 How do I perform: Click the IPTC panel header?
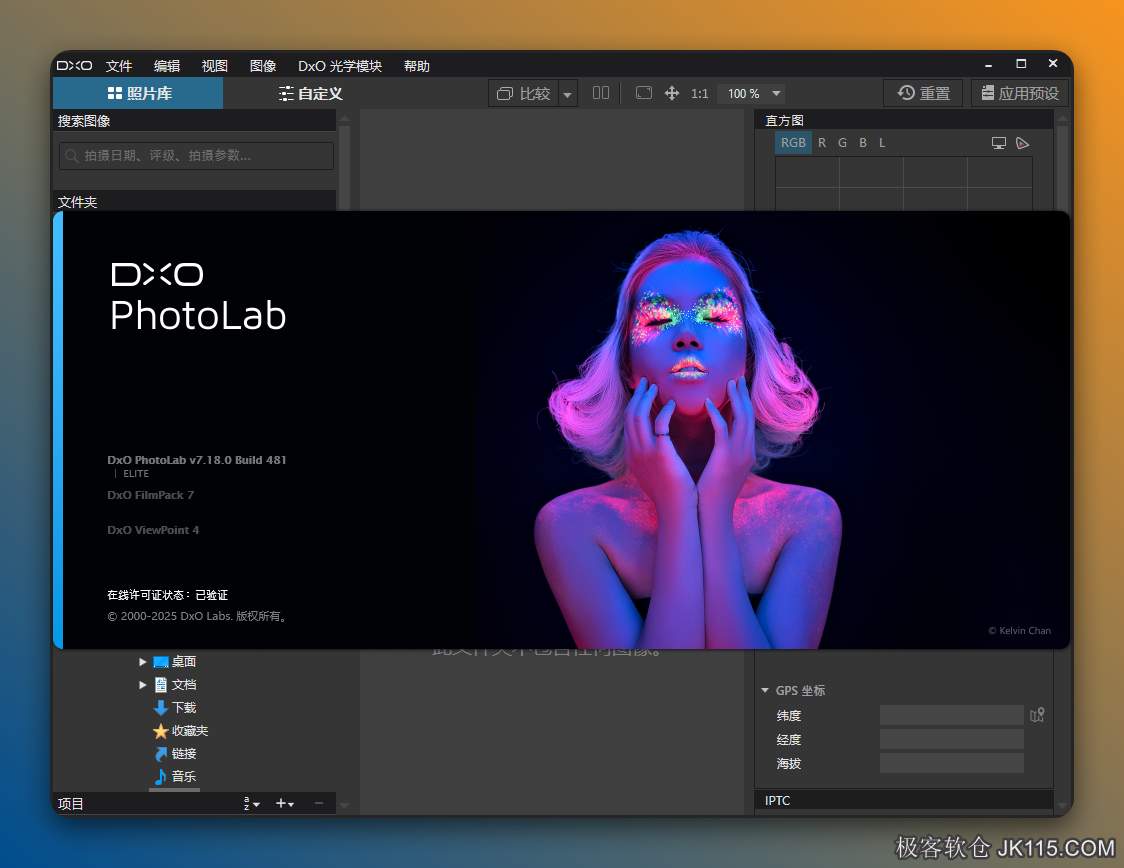[904, 800]
